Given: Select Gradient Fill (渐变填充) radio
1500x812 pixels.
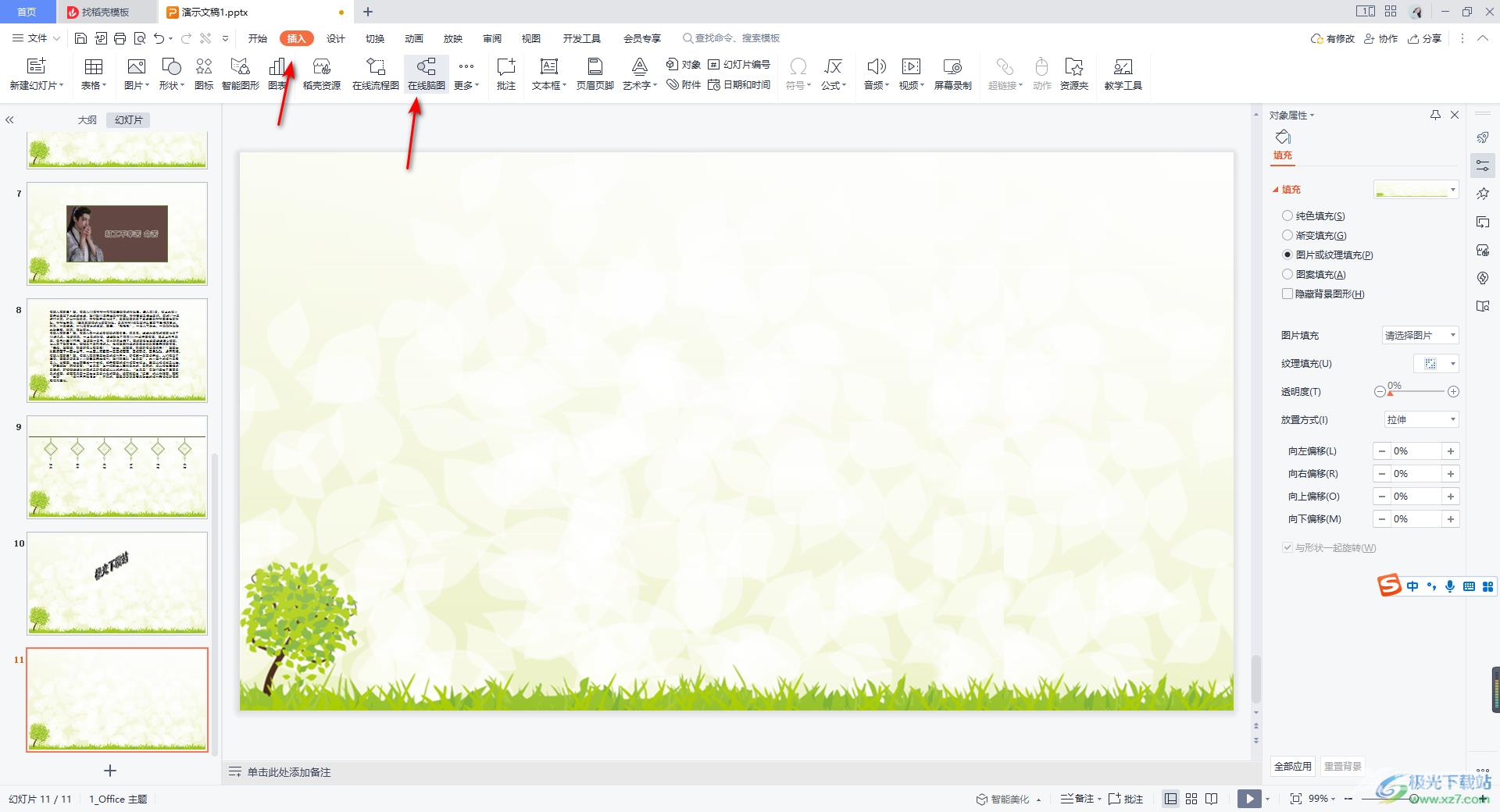Looking at the screenshot, I should coord(1287,235).
